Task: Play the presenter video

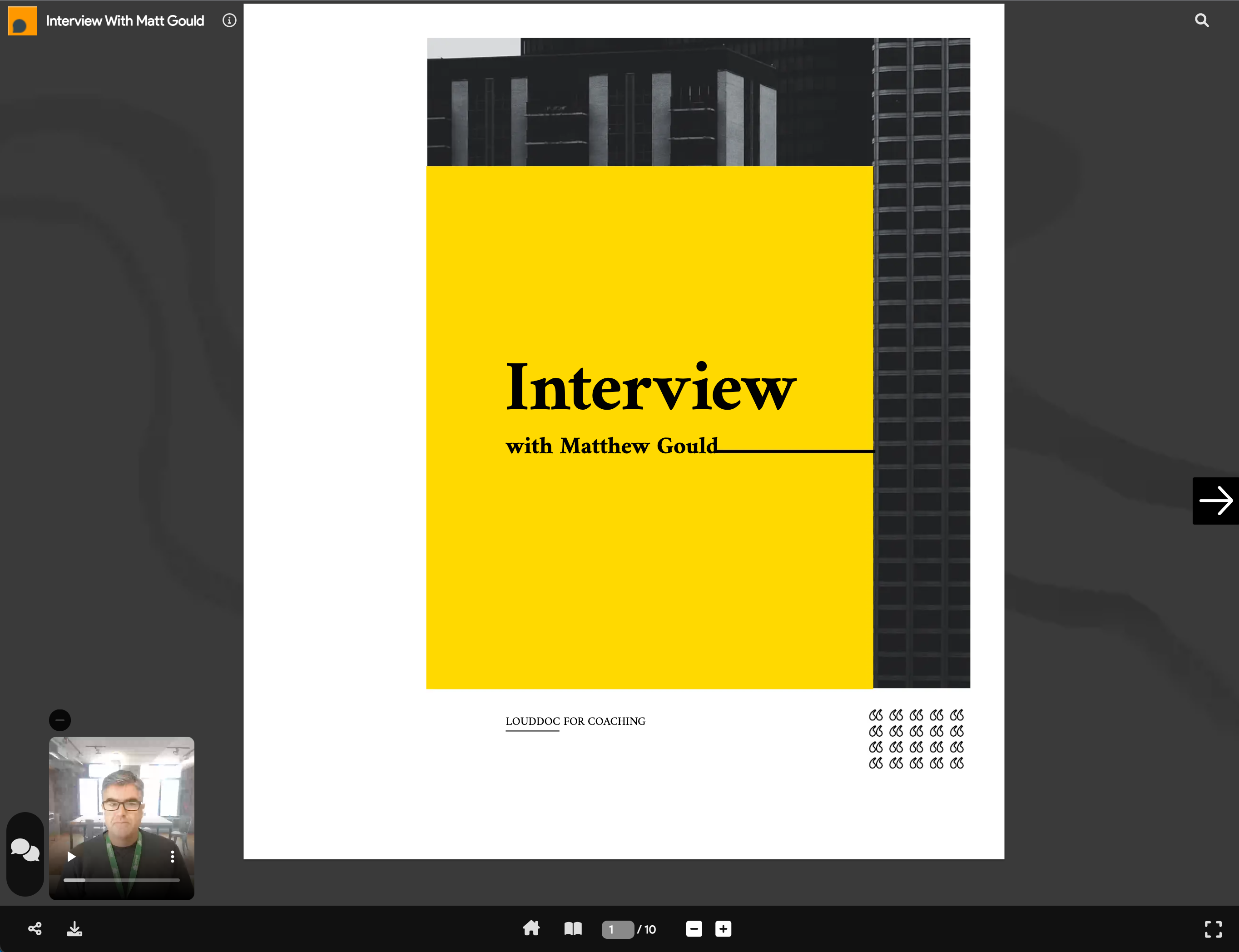Action: point(71,856)
